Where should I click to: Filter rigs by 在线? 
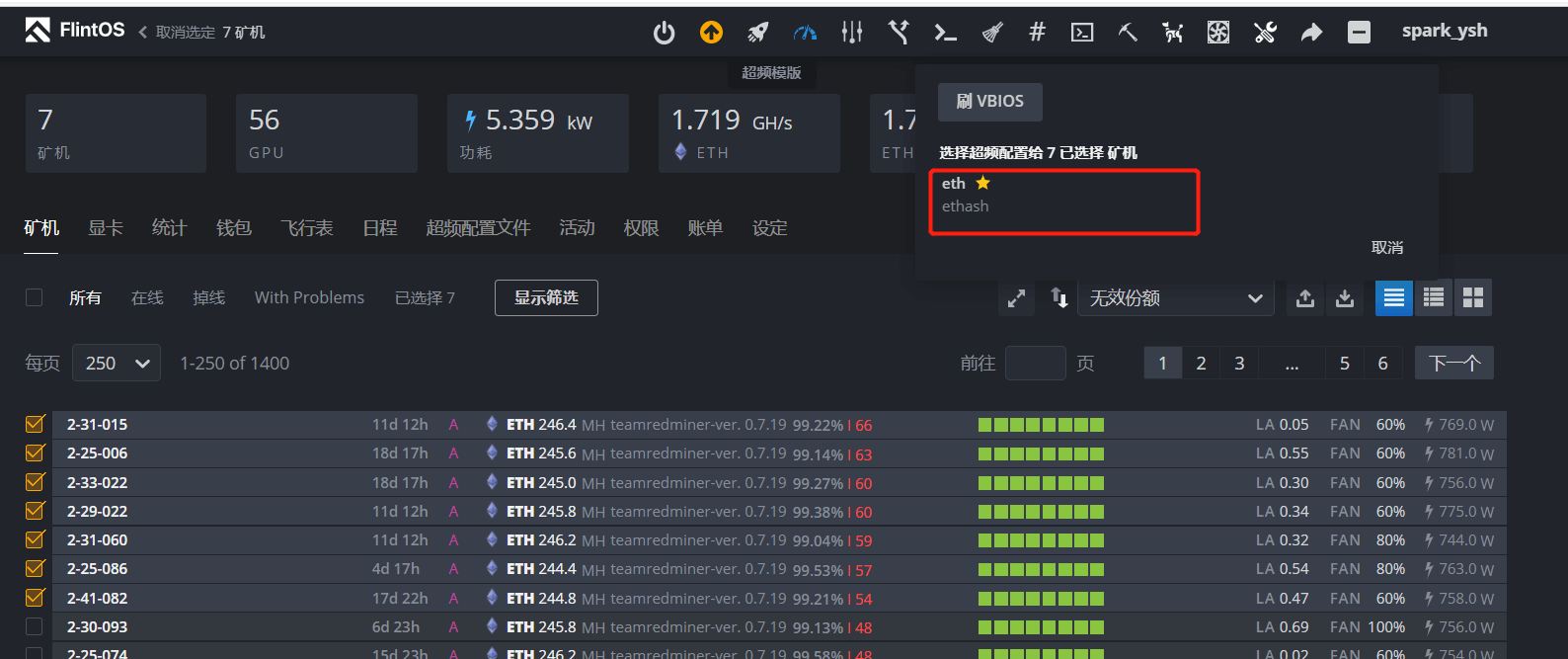(147, 297)
